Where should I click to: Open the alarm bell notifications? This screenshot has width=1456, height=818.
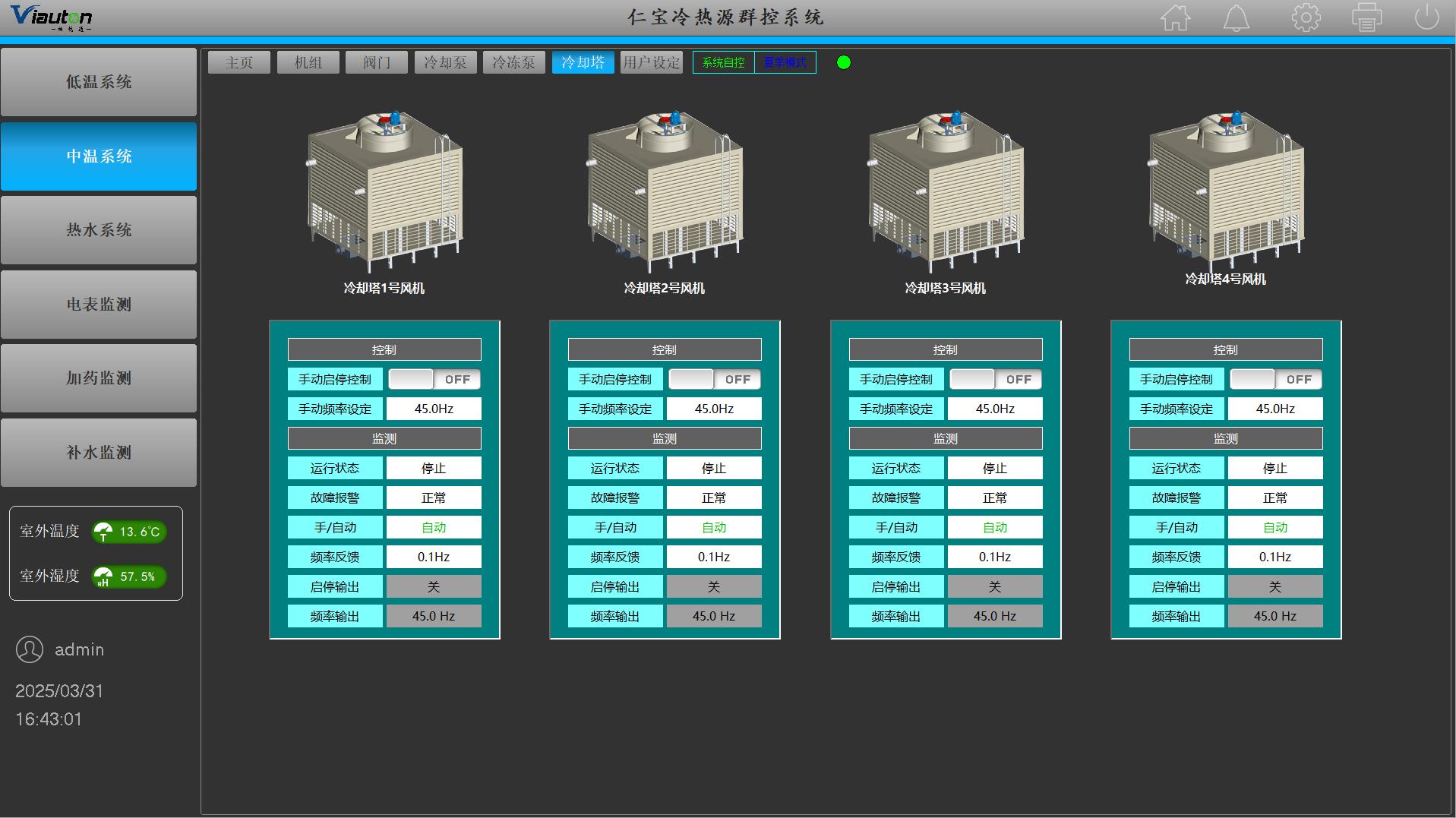tap(1236, 17)
